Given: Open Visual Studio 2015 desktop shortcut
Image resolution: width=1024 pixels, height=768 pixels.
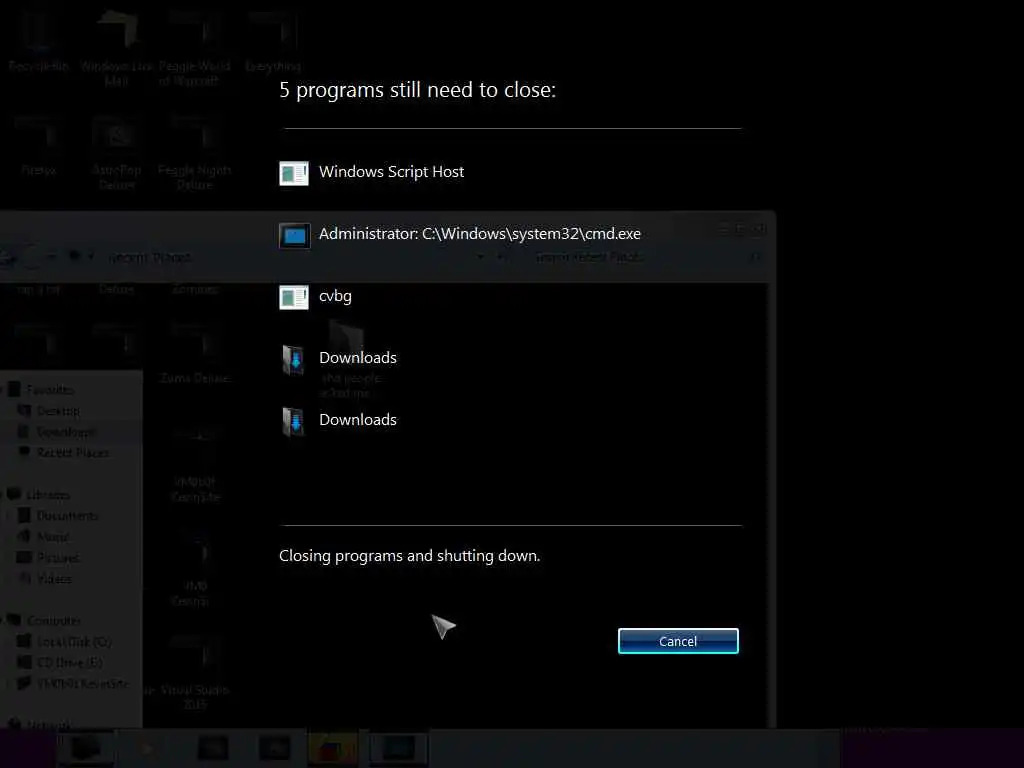Looking at the screenshot, I should tap(195, 673).
